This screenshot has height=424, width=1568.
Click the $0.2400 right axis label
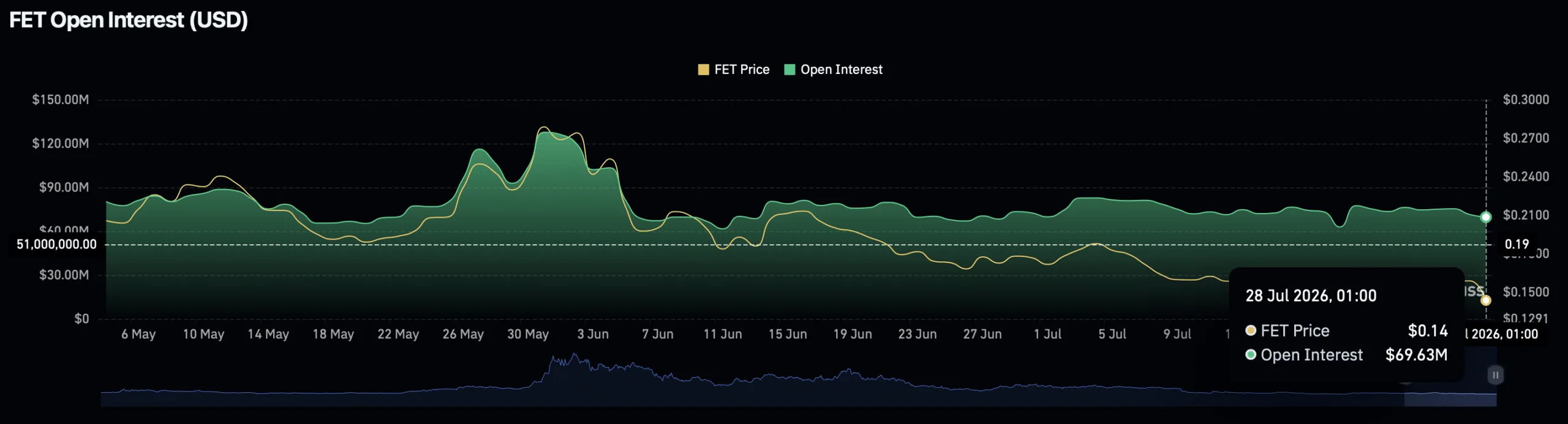(1526, 176)
